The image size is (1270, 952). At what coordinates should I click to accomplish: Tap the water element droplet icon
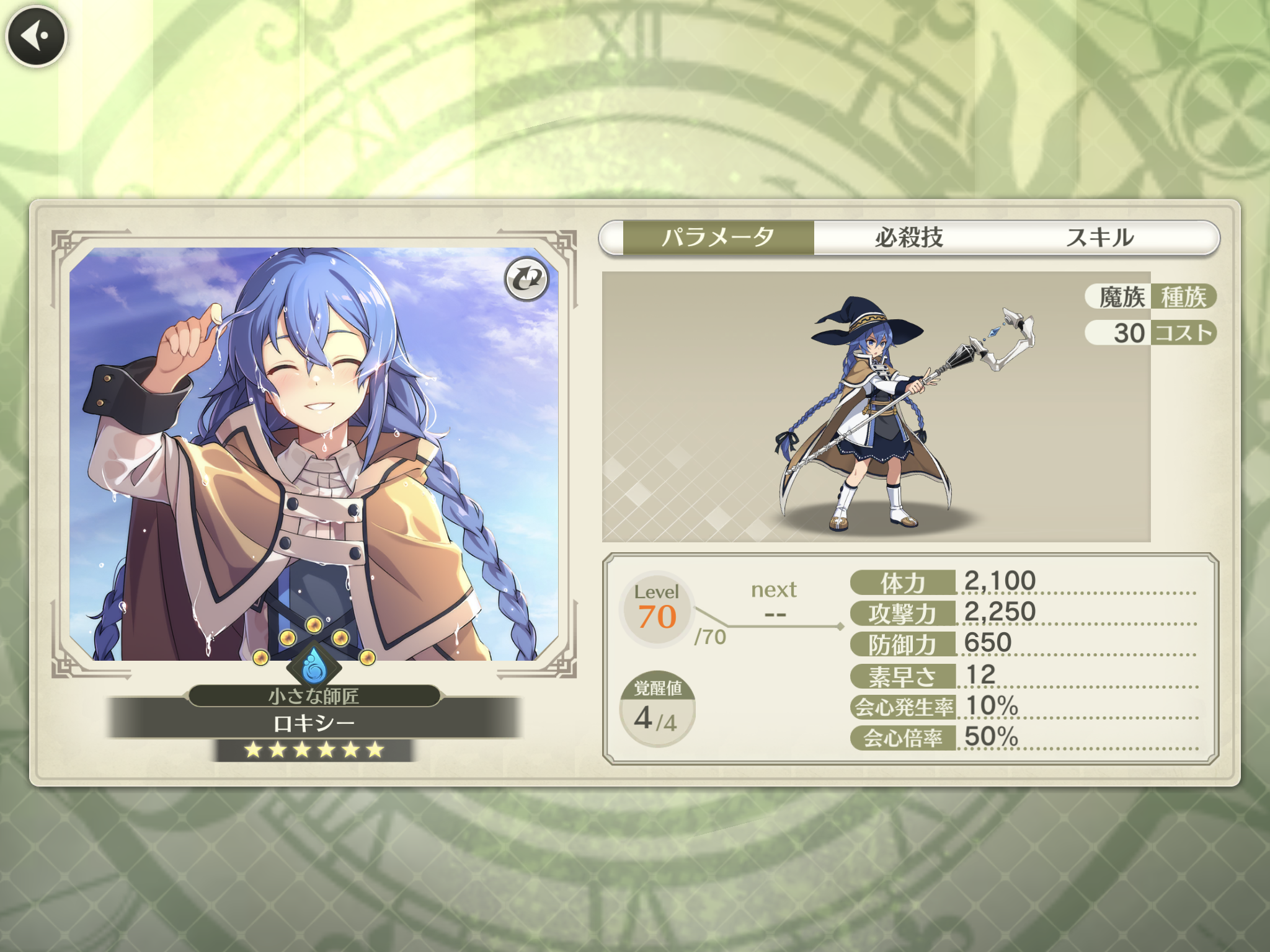coord(314,666)
